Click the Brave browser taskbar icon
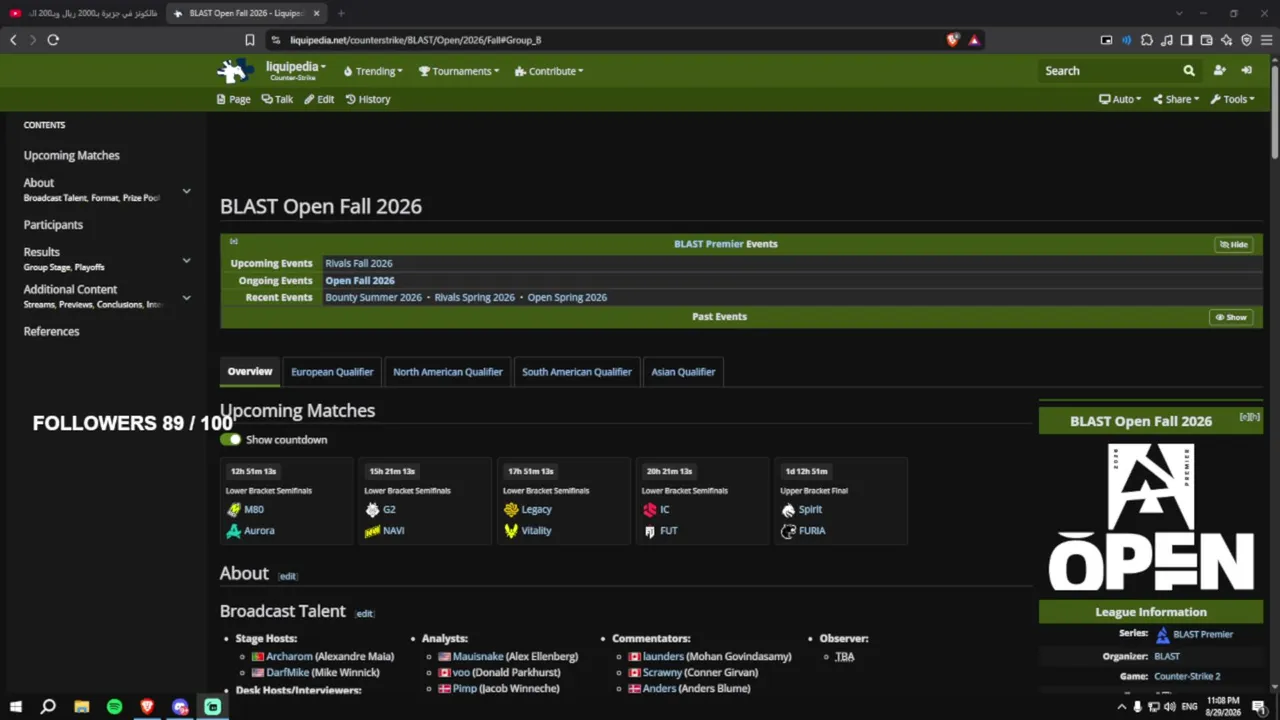 [147, 707]
